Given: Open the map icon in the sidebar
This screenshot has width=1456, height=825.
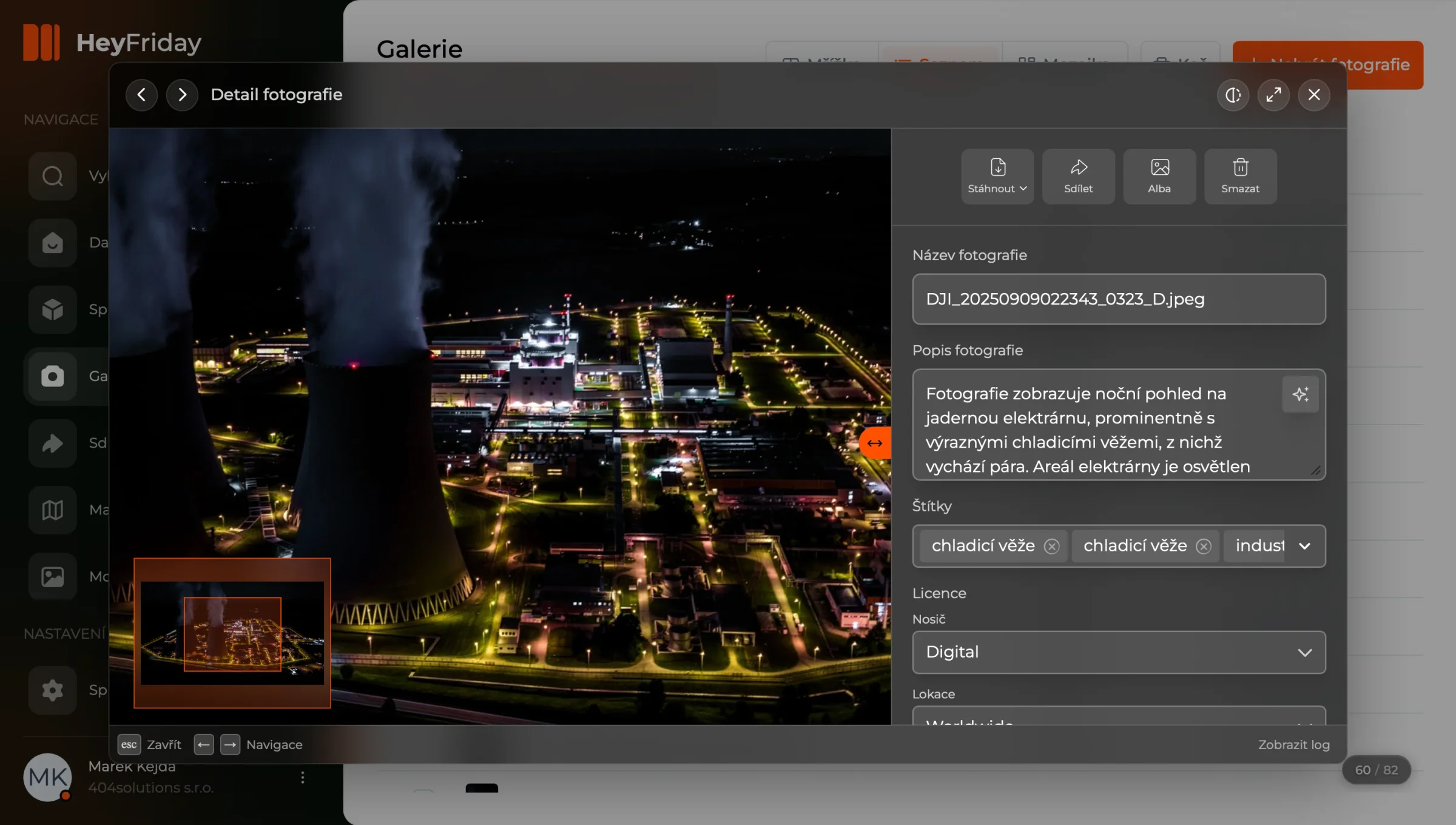Looking at the screenshot, I should pyautogui.click(x=52, y=510).
